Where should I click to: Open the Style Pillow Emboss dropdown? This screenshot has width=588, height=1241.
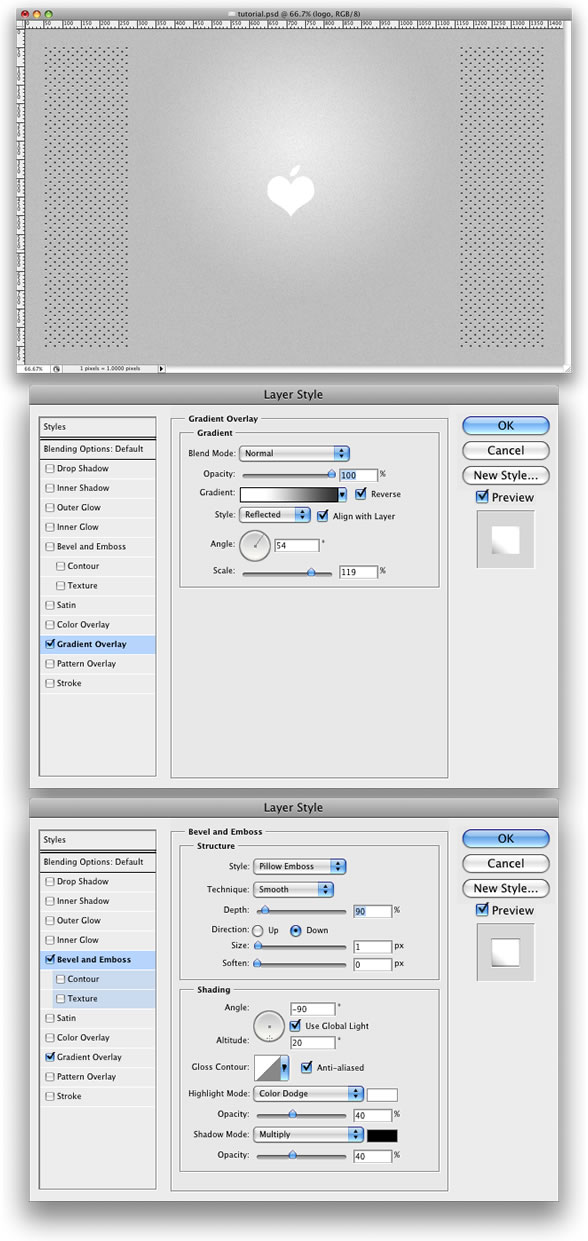pyautogui.click(x=298, y=866)
